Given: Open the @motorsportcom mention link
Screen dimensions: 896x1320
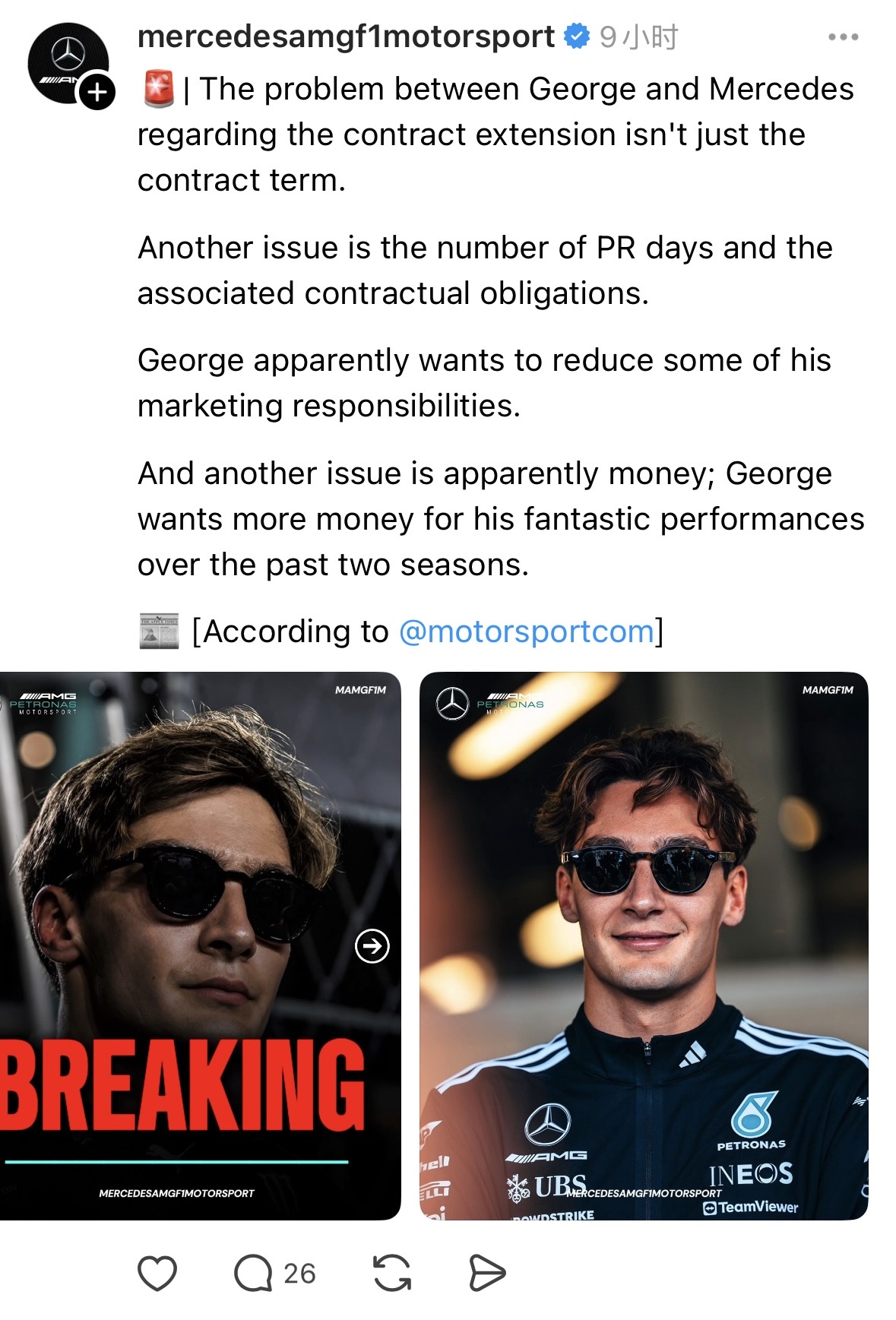Looking at the screenshot, I should [x=527, y=632].
